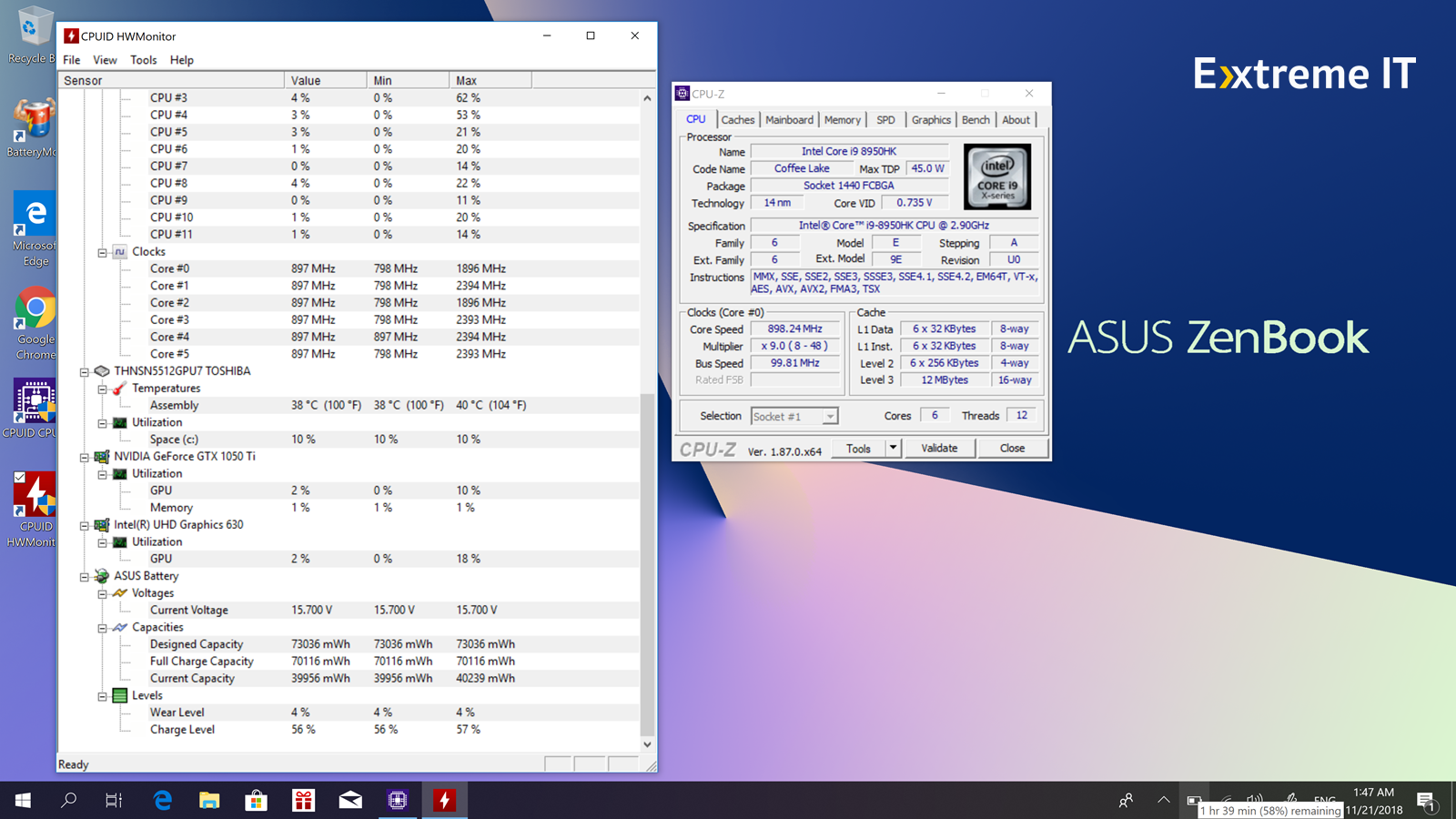Open the Help menu in HWMonitor
The image size is (1456, 819).
pos(182,60)
